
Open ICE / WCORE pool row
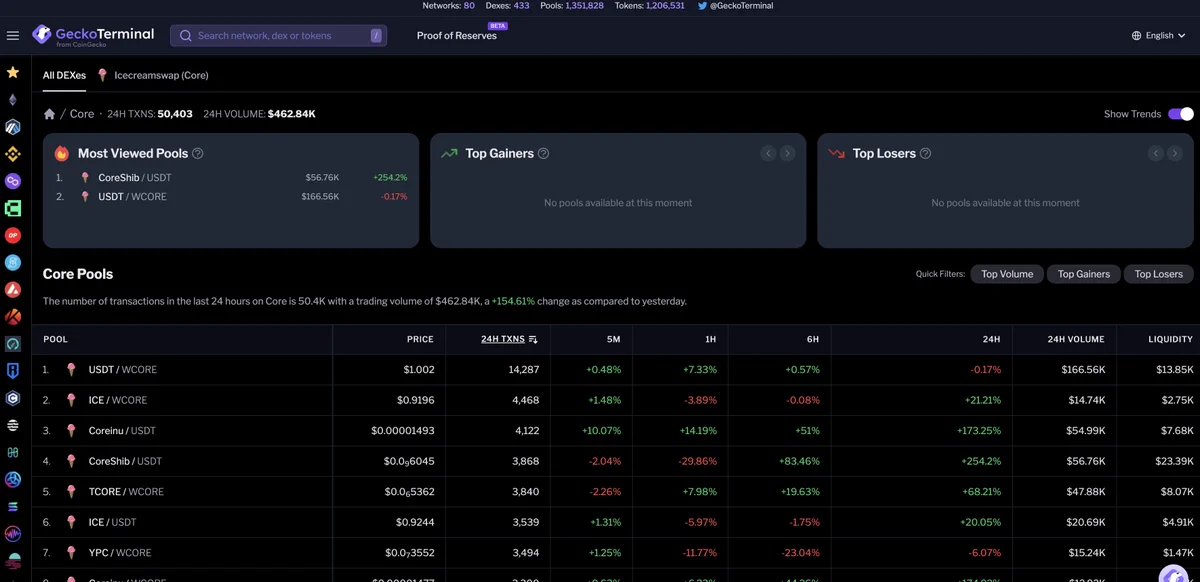tap(615, 400)
